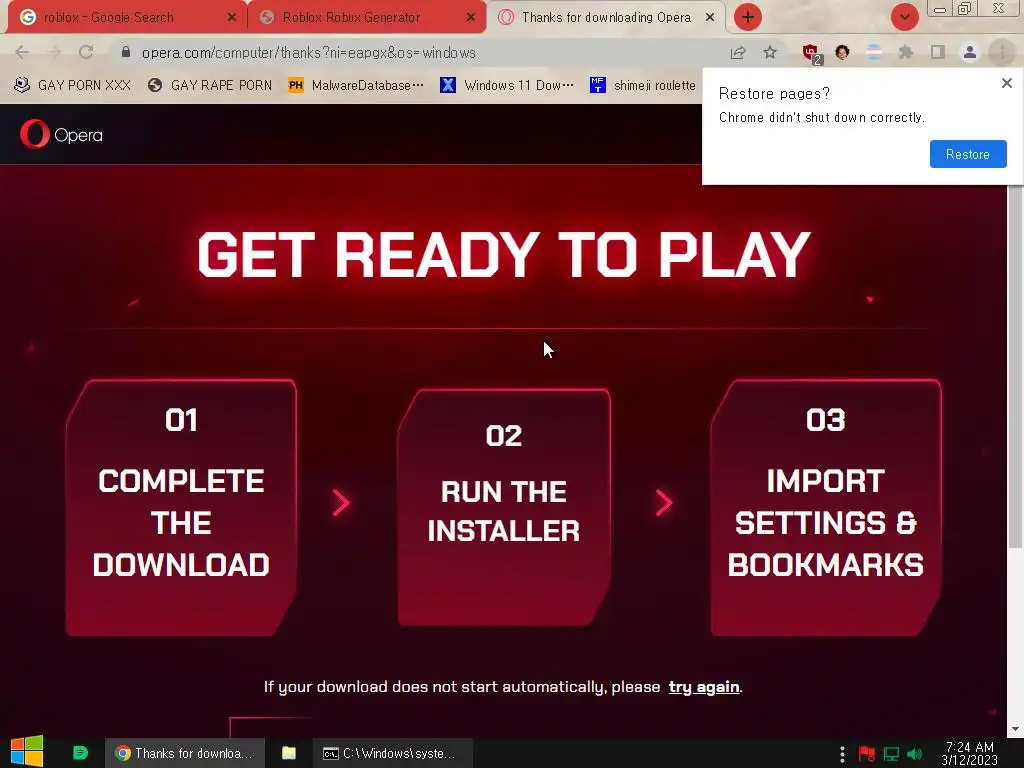Open the shimeji roulette bookmark
1024x768 pixels.
[x=643, y=85]
